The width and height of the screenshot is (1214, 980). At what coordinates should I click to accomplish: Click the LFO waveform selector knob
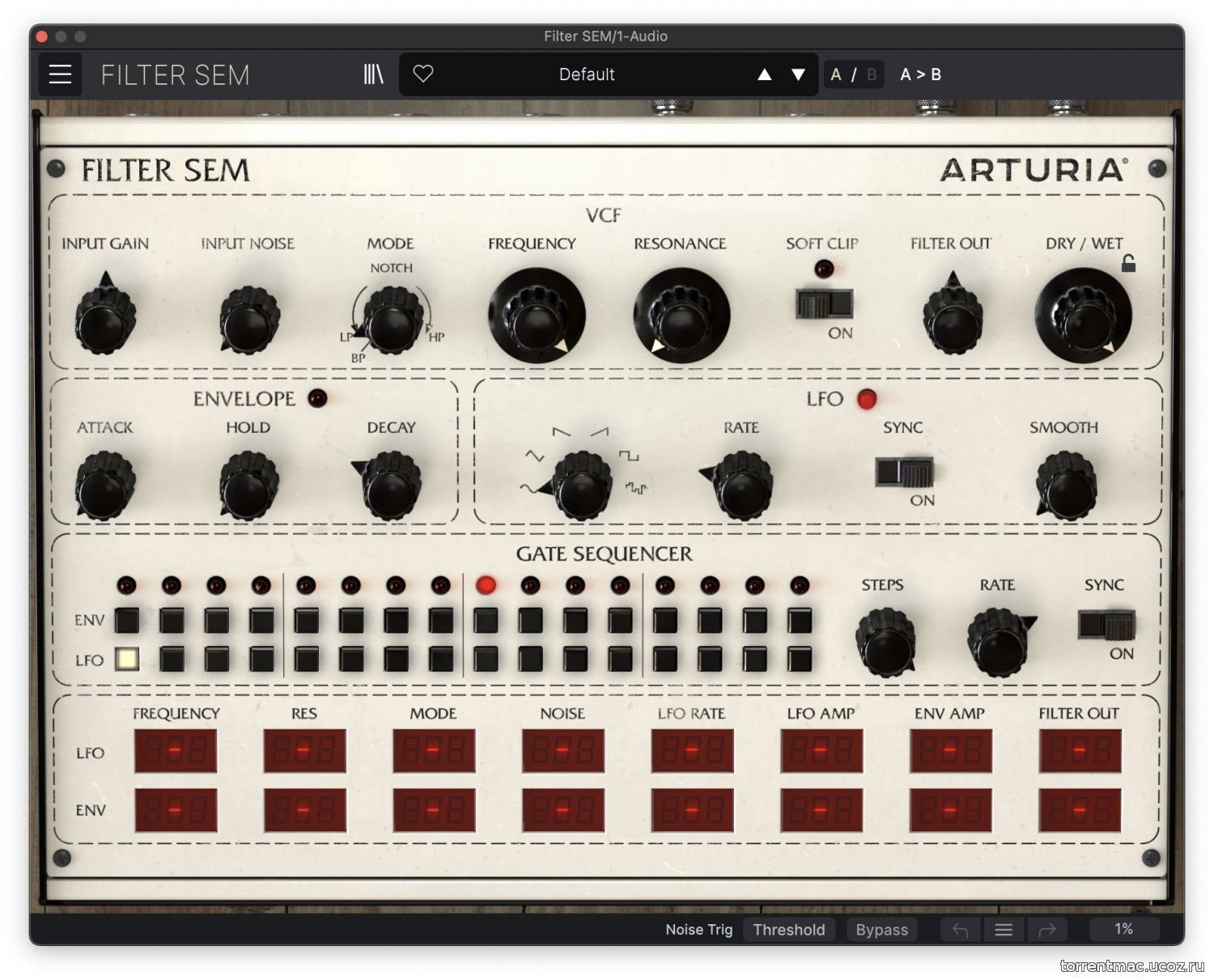coord(579,486)
